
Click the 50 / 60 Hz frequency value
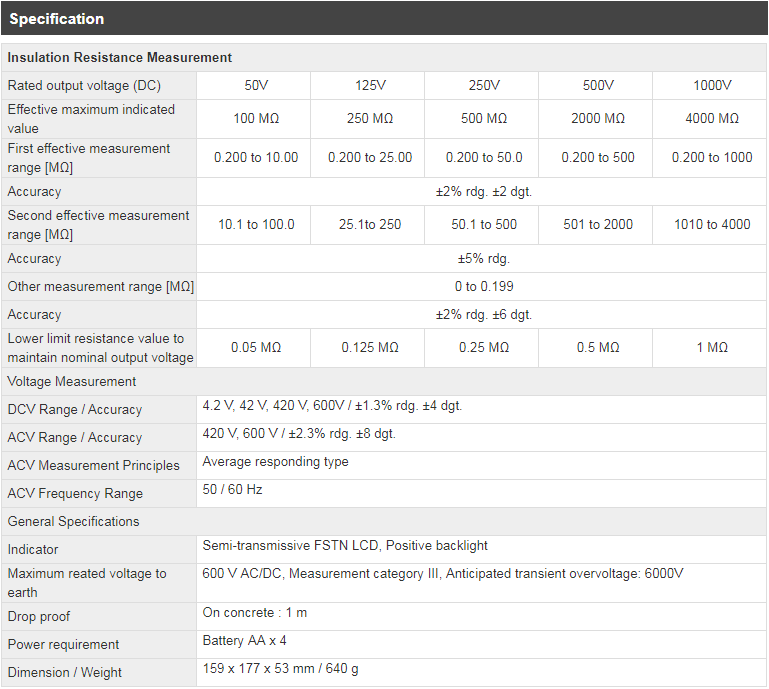pyautogui.click(x=232, y=490)
